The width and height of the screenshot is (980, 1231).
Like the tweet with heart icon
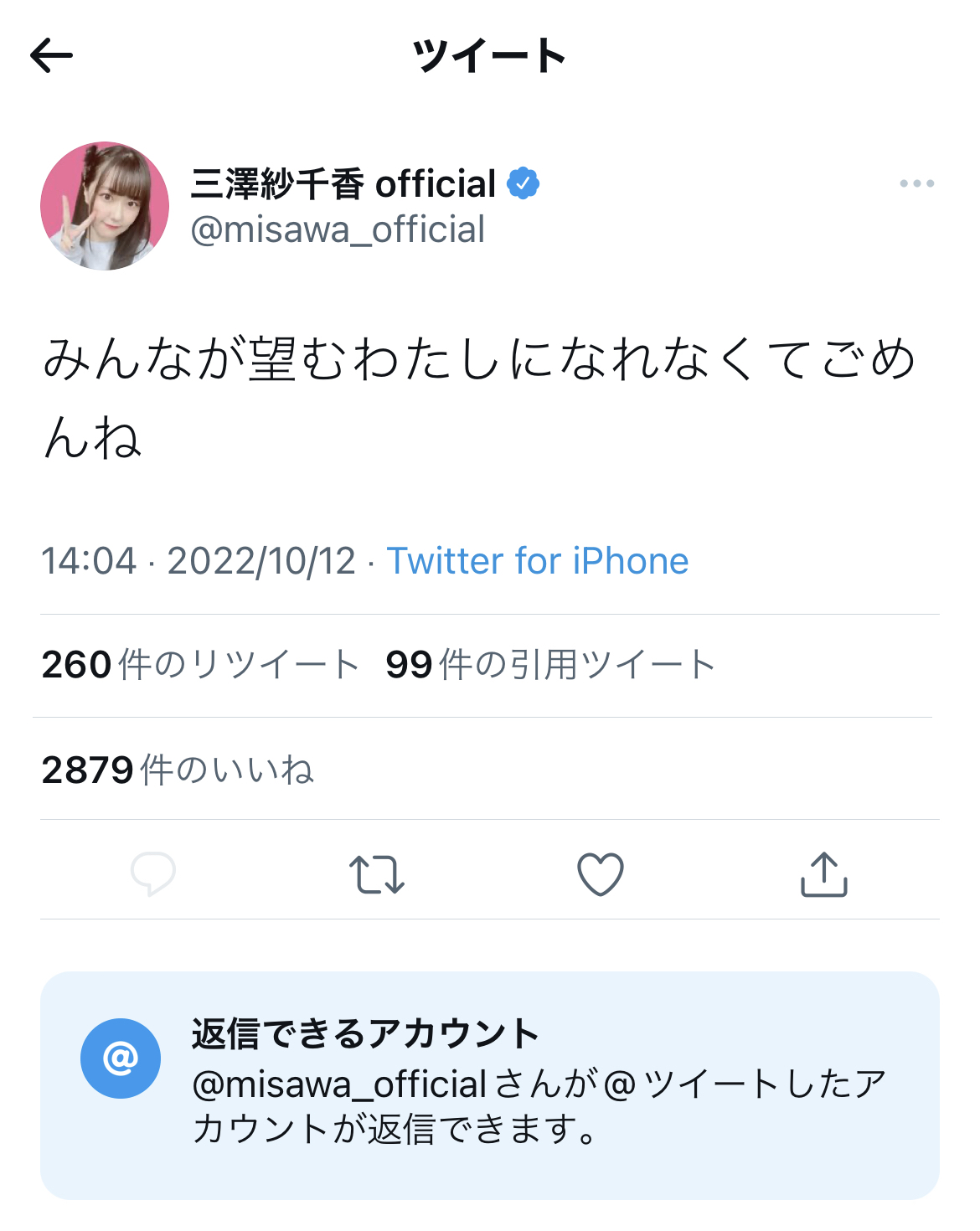point(601,874)
